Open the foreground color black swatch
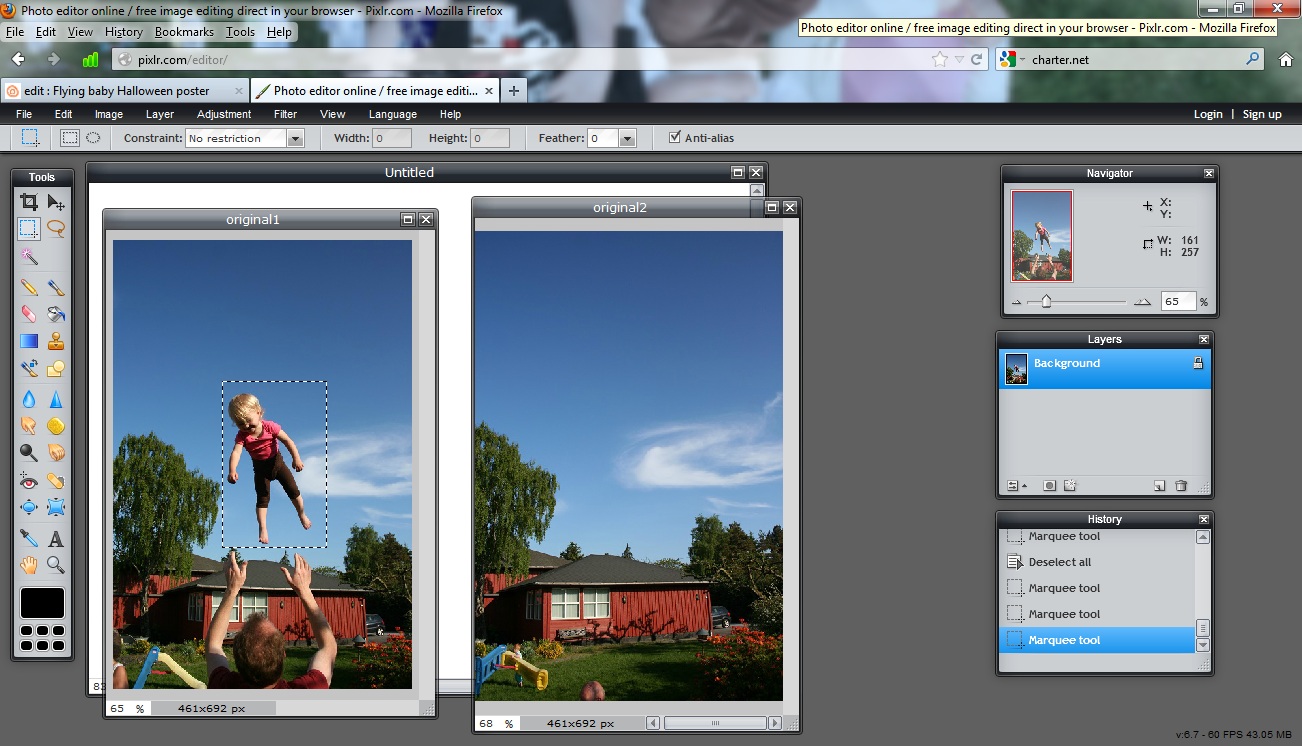1302x746 pixels. (42, 603)
